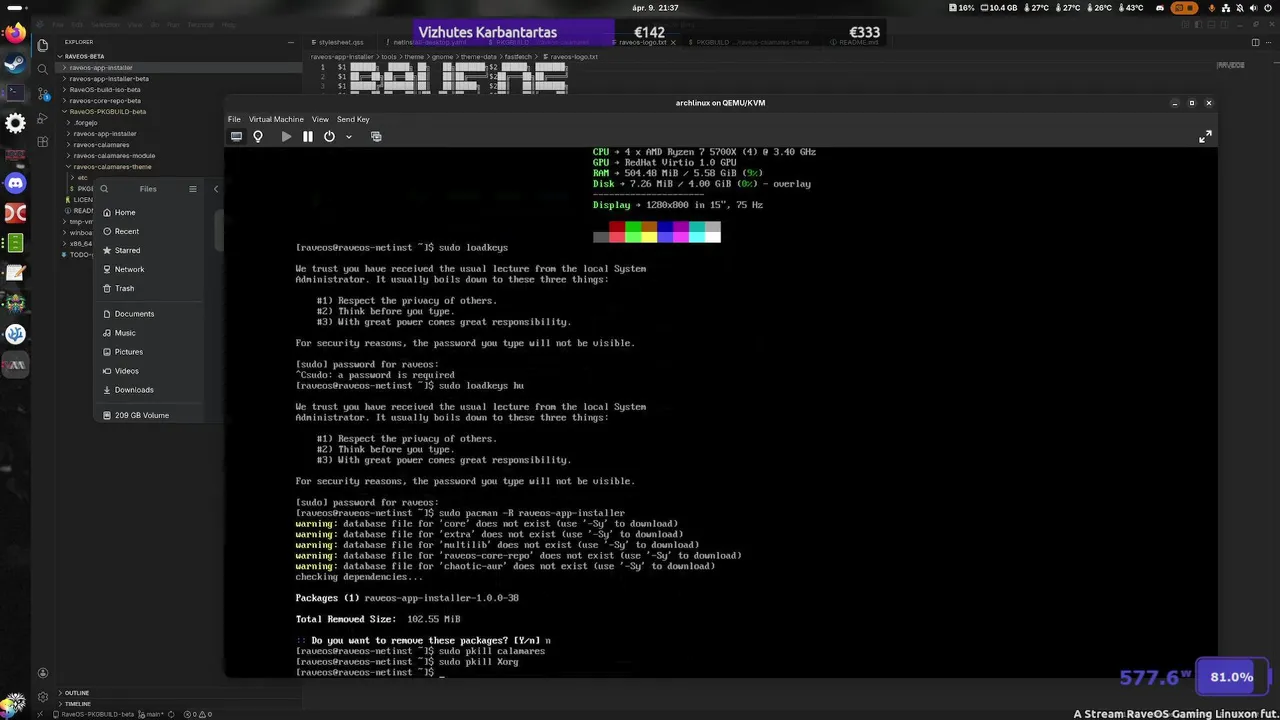Open Music folder in Files sidebar
The height and width of the screenshot is (720, 1280).
point(150,333)
